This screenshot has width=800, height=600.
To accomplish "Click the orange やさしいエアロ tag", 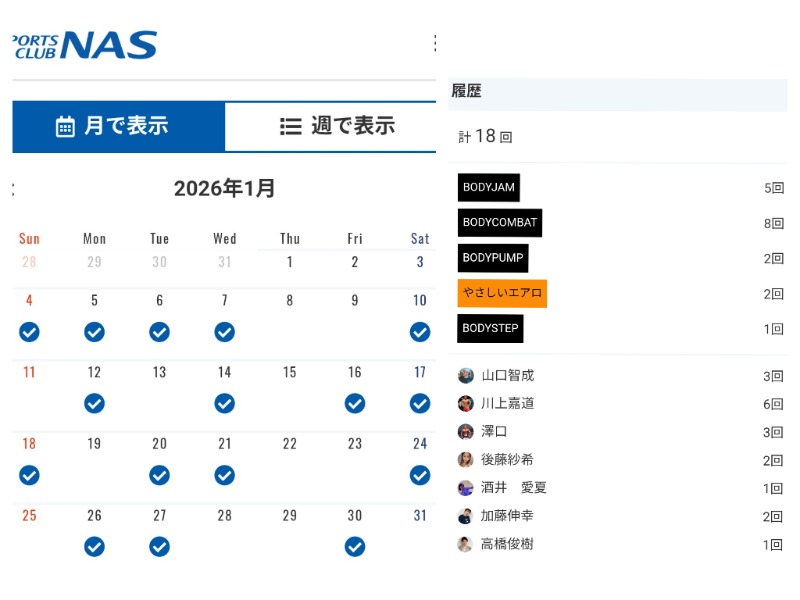I will tap(502, 293).
